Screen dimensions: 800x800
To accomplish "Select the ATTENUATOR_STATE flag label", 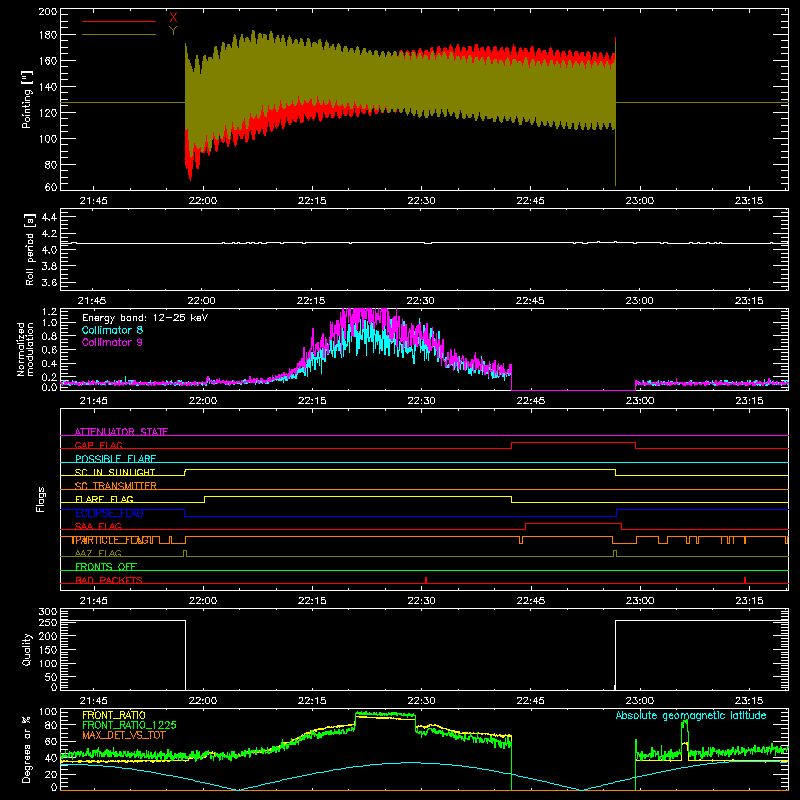I will pos(121,432).
